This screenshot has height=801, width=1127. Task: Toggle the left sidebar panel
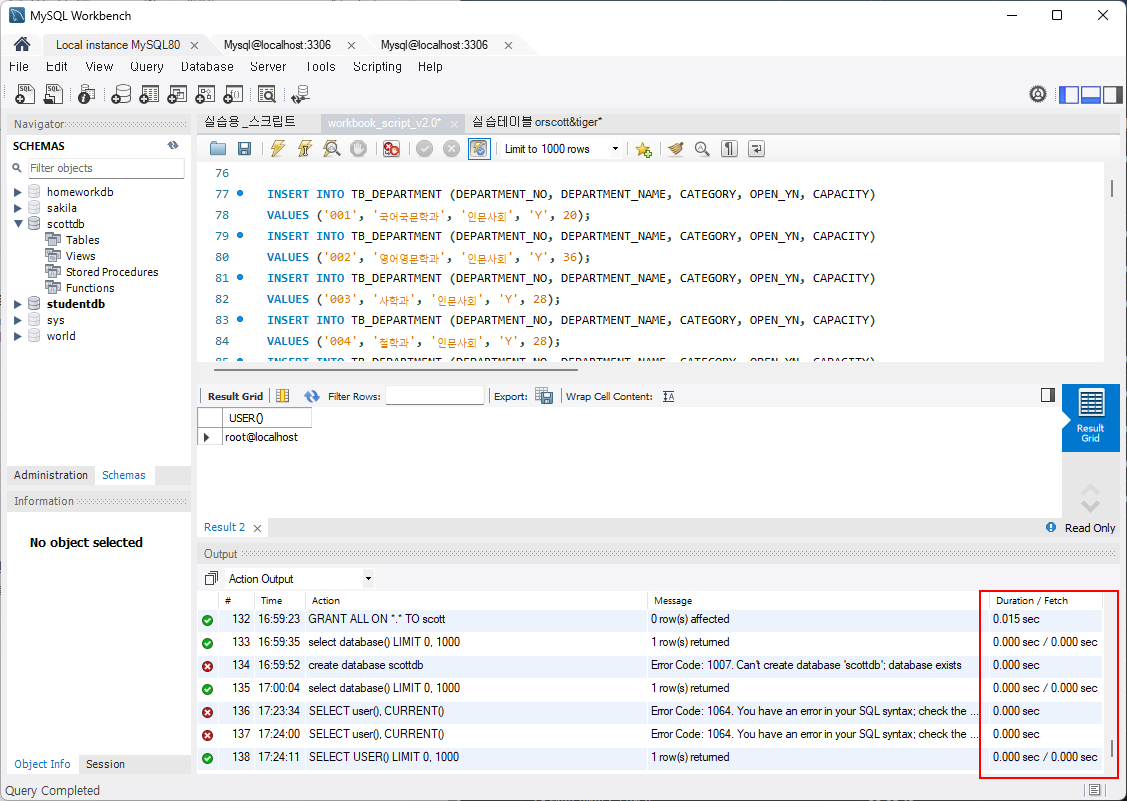(1069, 94)
